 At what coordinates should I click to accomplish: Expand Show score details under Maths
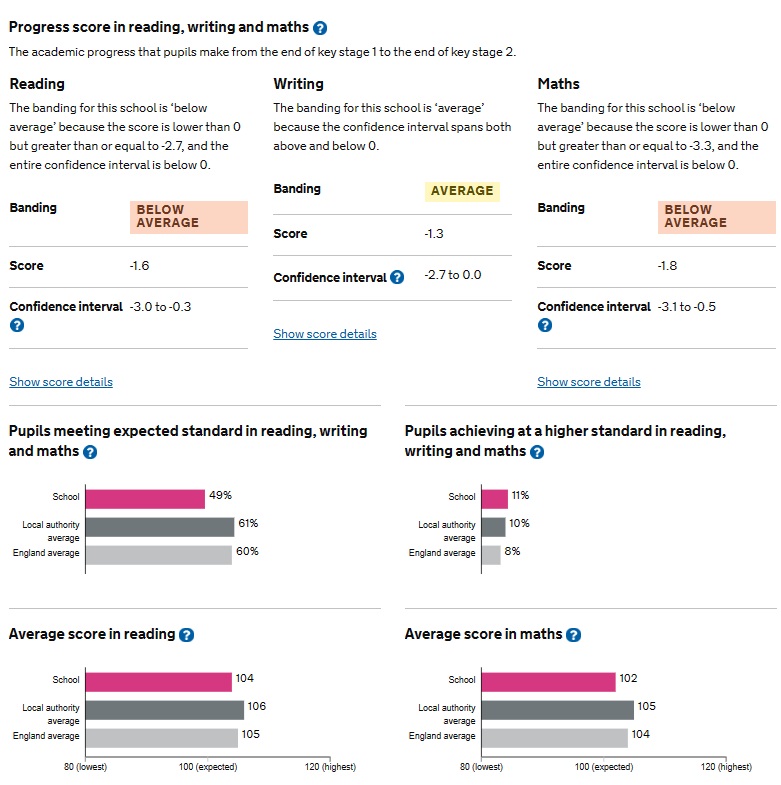point(589,382)
